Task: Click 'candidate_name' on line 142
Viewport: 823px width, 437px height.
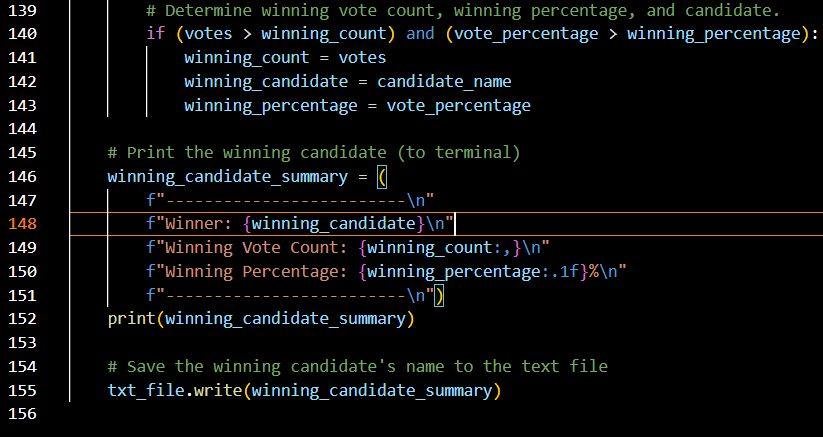Action: click(x=444, y=81)
